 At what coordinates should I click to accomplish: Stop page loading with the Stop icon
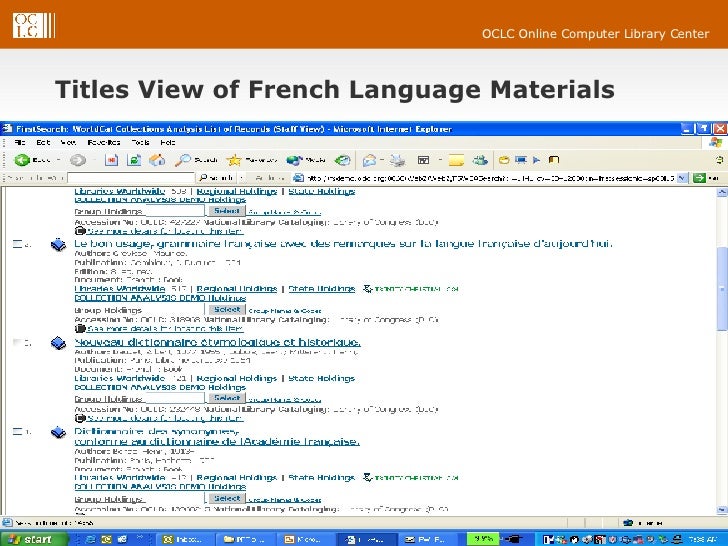111,160
